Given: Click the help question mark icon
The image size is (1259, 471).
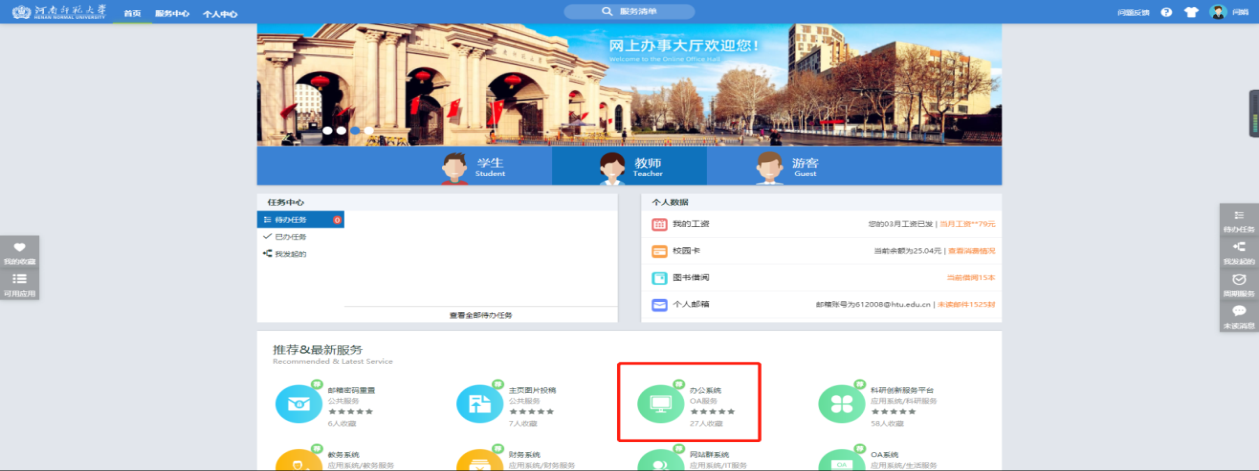Looking at the screenshot, I should point(1166,12).
